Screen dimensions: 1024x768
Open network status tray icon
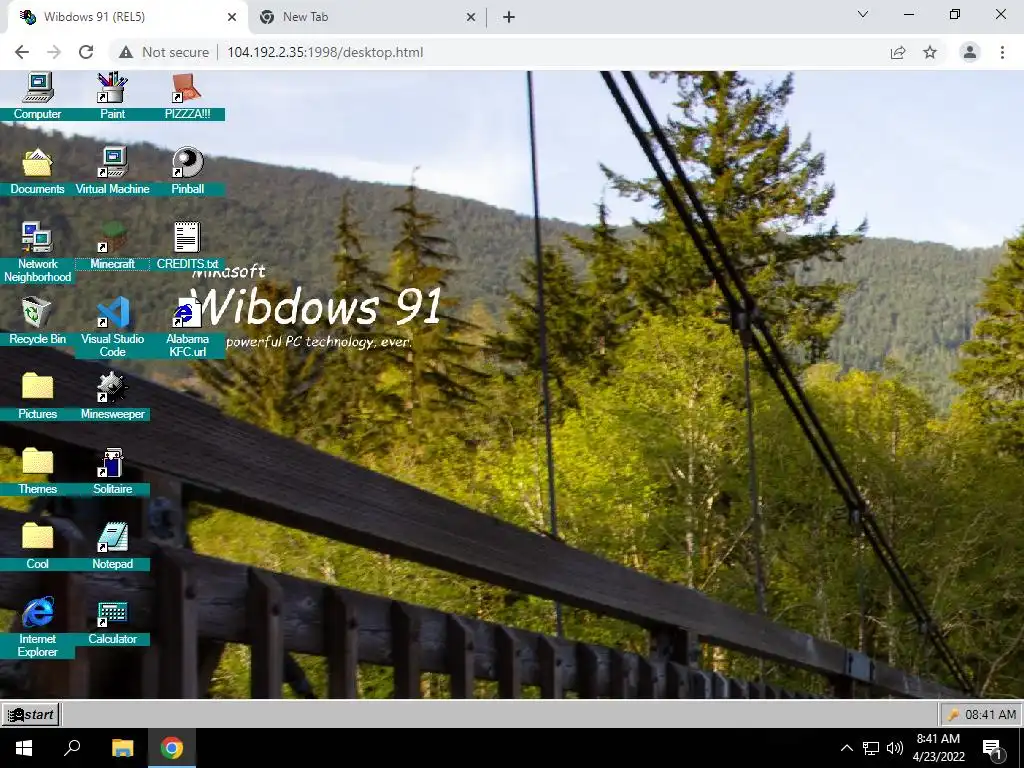coord(871,748)
